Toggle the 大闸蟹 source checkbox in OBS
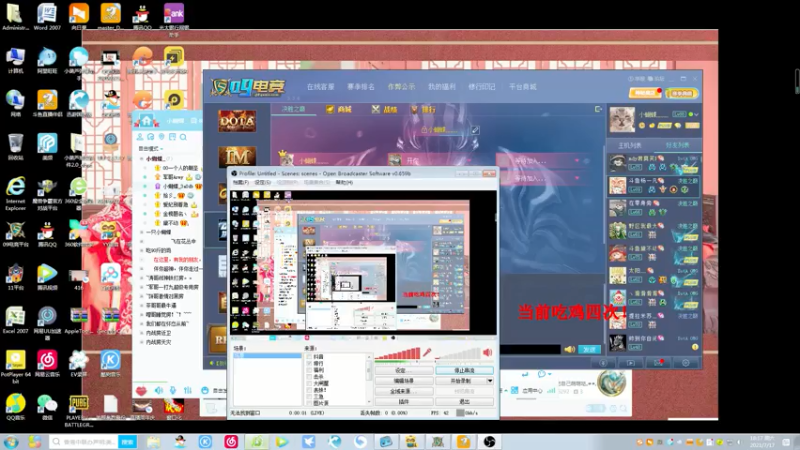The width and height of the screenshot is (800, 450). [x=309, y=383]
